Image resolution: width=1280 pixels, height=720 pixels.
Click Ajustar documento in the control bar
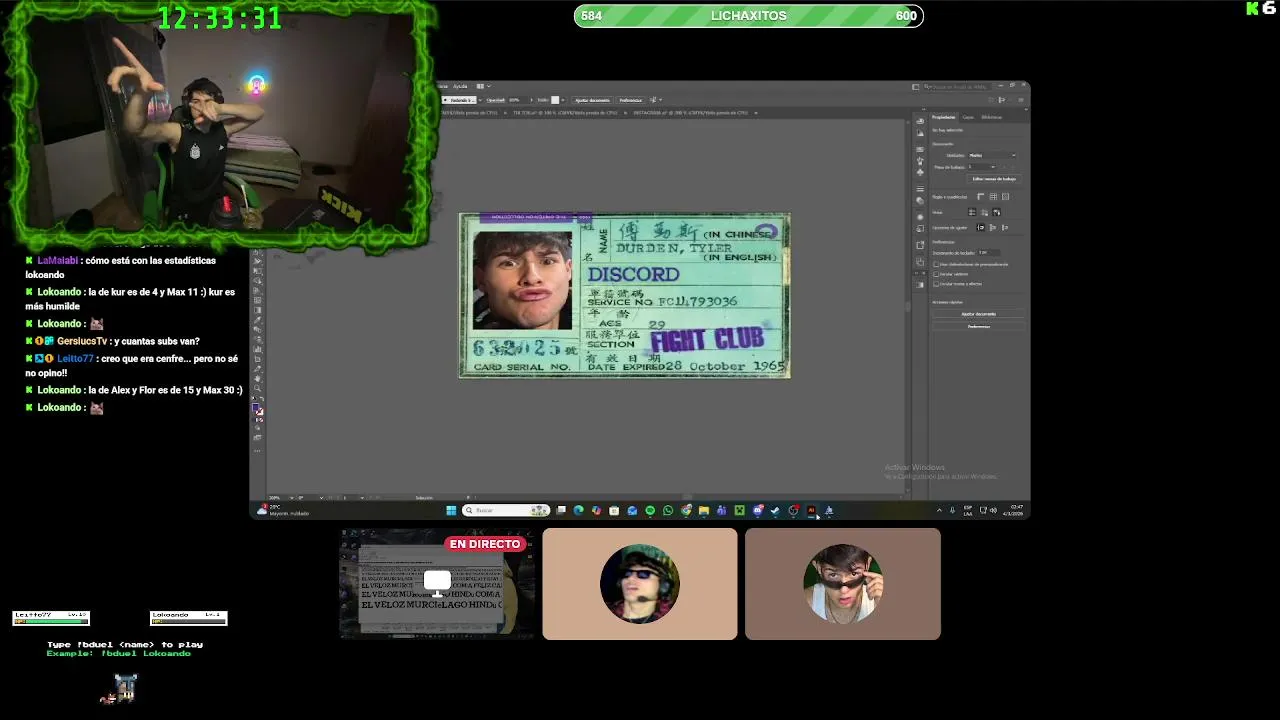[592, 100]
